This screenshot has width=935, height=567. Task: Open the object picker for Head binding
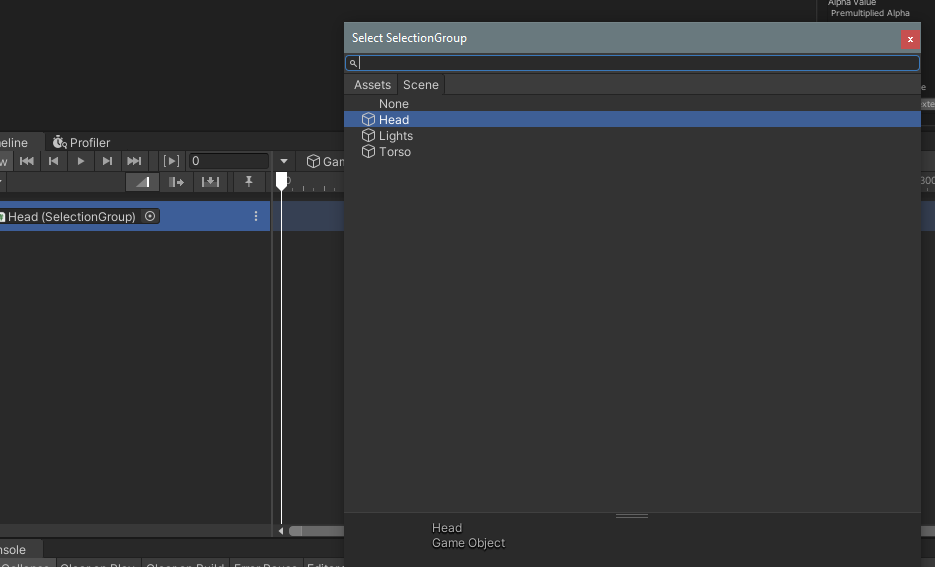(151, 216)
